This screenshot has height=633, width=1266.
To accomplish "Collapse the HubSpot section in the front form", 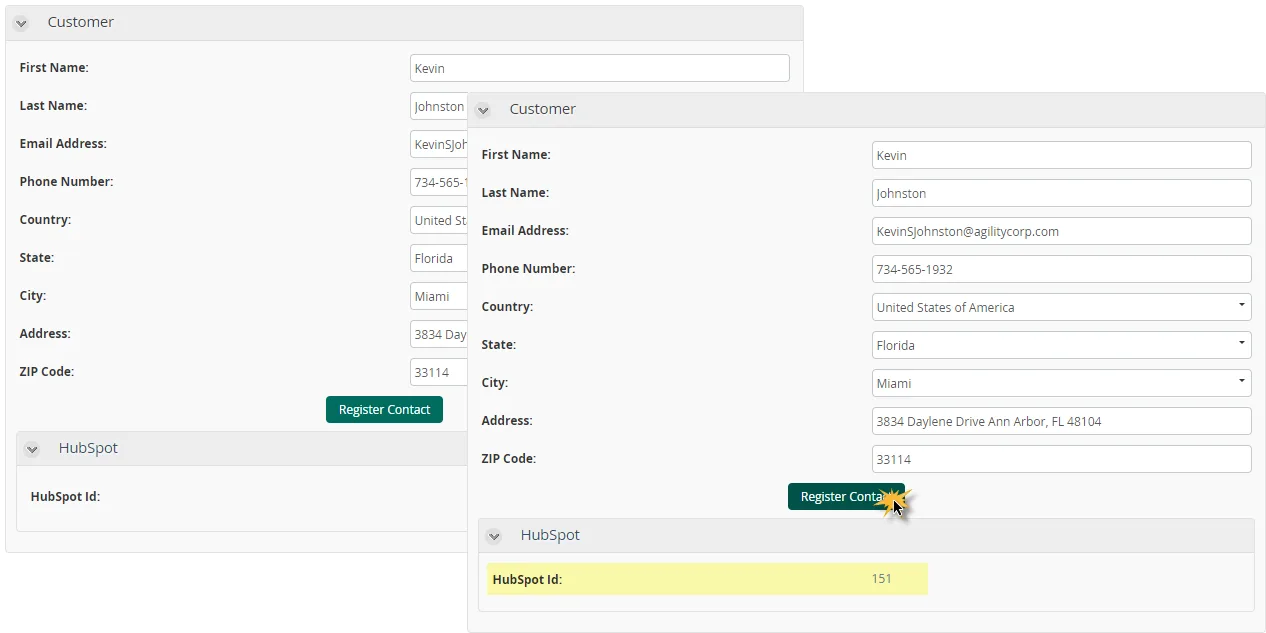I will pos(494,536).
